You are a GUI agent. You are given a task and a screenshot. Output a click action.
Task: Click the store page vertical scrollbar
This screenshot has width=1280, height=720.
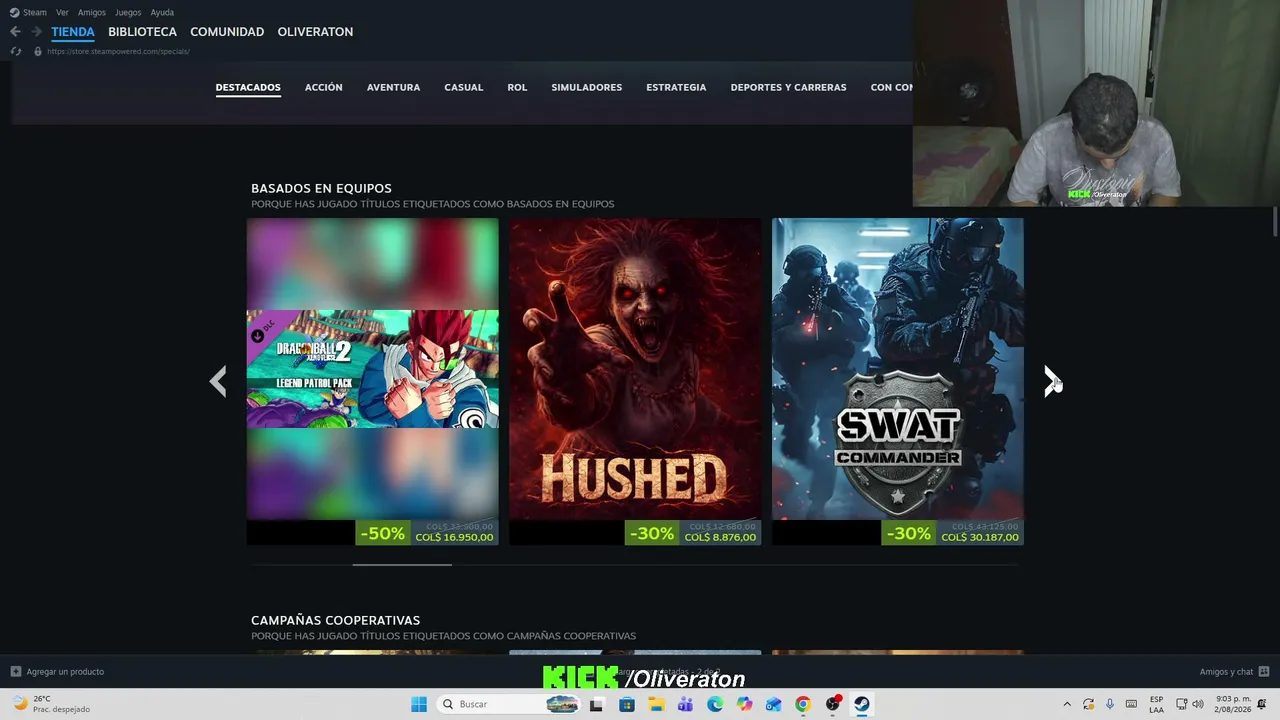1275,222
